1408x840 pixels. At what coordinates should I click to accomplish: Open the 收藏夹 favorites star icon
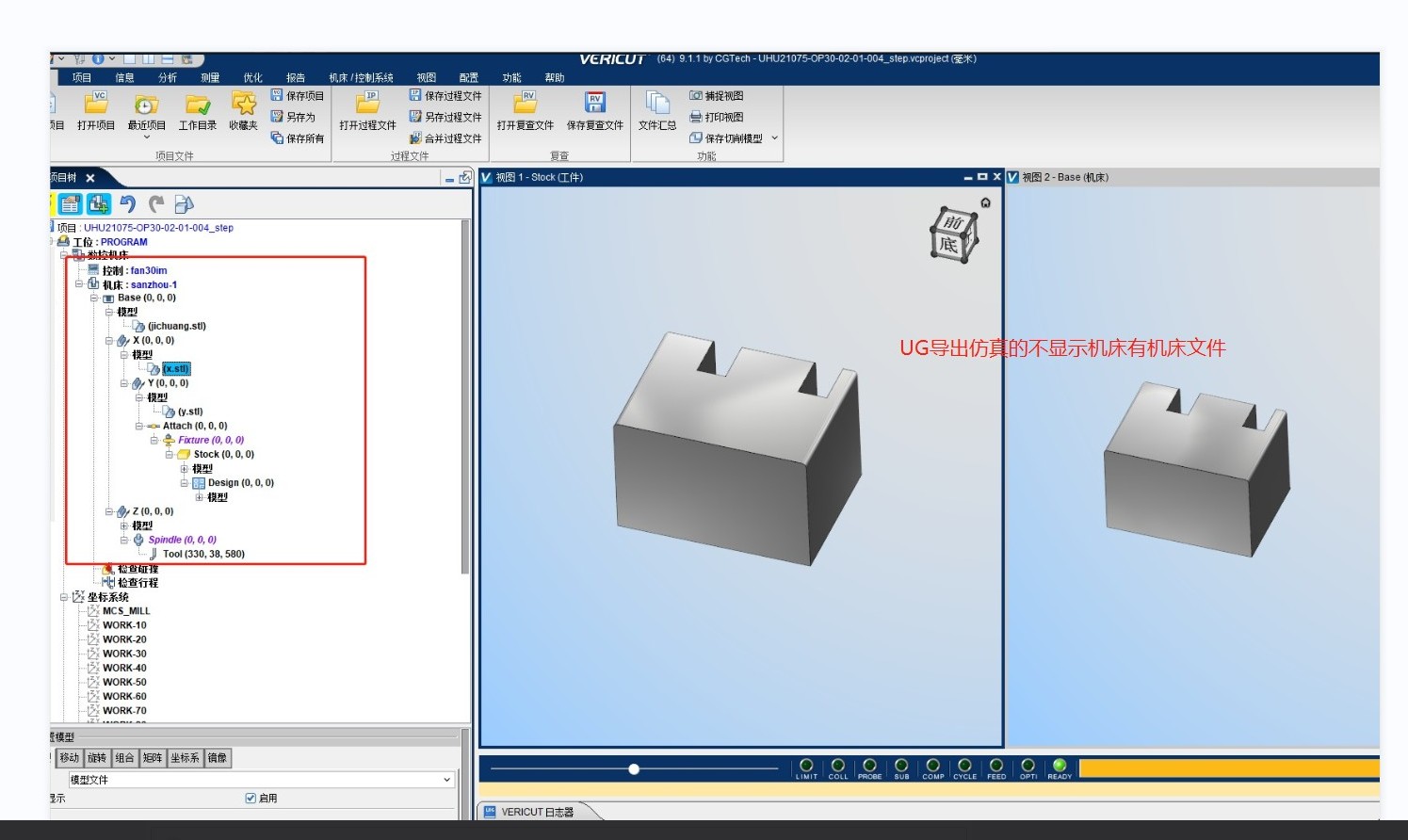[244, 104]
